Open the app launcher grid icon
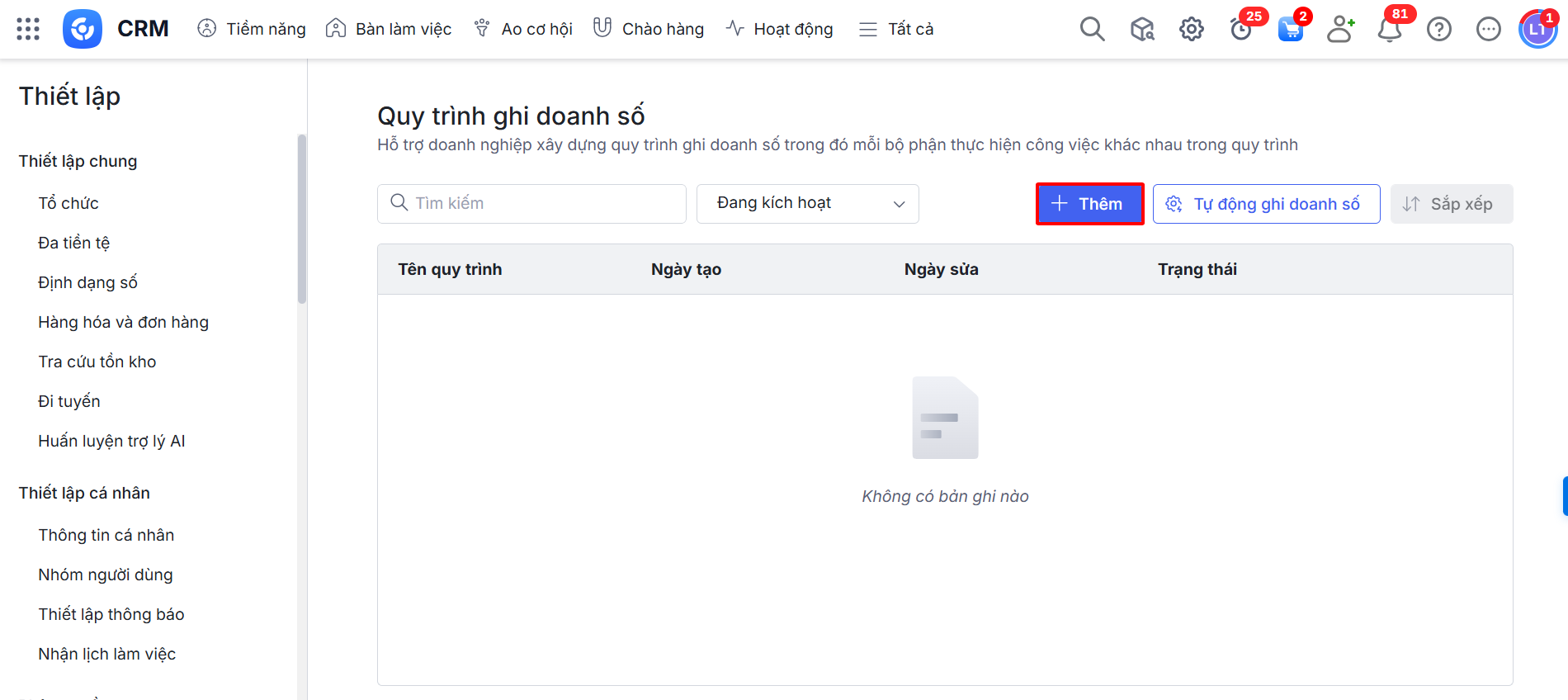The image size is (1568, 700). pyautogui.click(x=28, y=29)
